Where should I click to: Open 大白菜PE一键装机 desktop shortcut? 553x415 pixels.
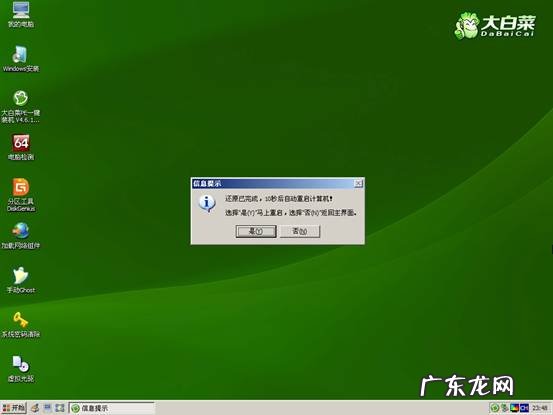click(x=21, y=106)
